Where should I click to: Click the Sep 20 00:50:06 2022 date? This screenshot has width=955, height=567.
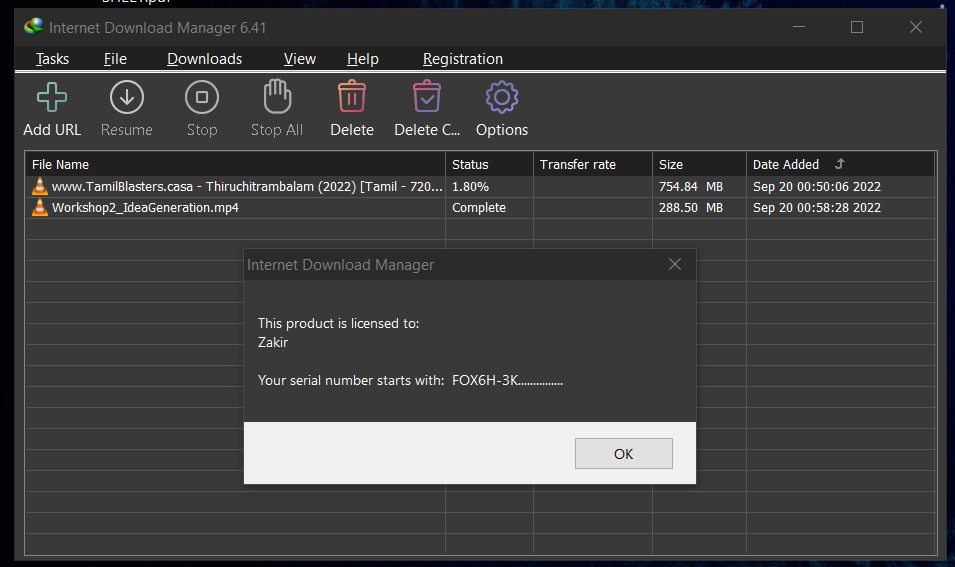pyautogui.click(x=817, y=186)
